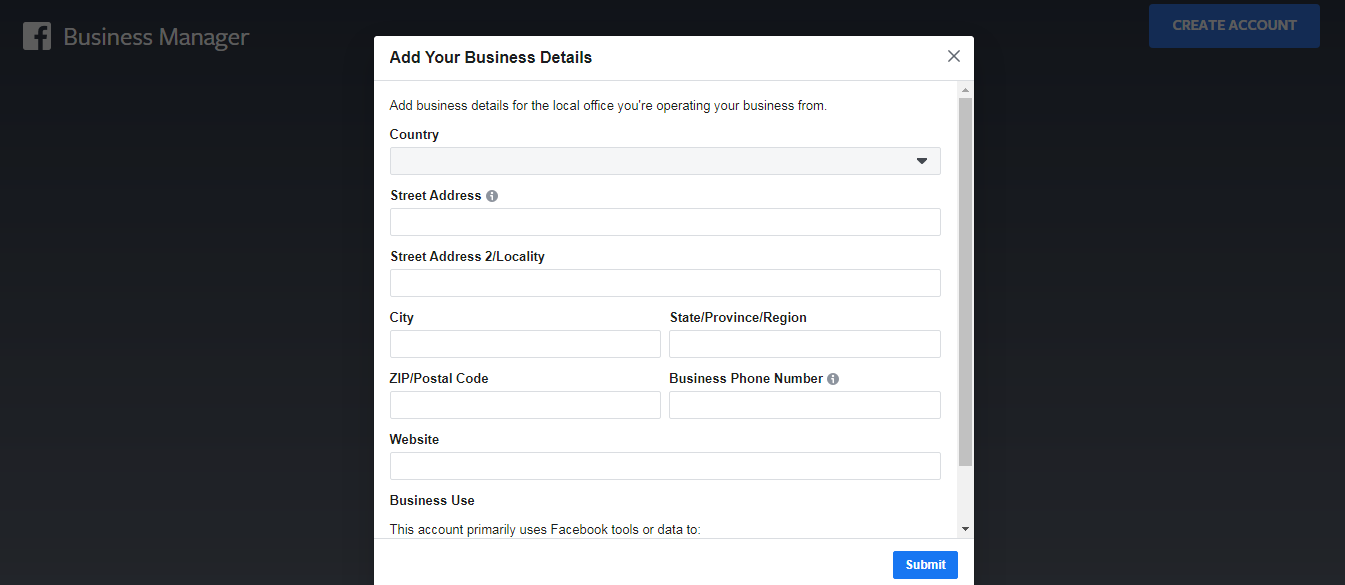Viewport: 1345px width, 585px height.
Task: Close the Add Your Business Details dialog
Action: [954, 57]
